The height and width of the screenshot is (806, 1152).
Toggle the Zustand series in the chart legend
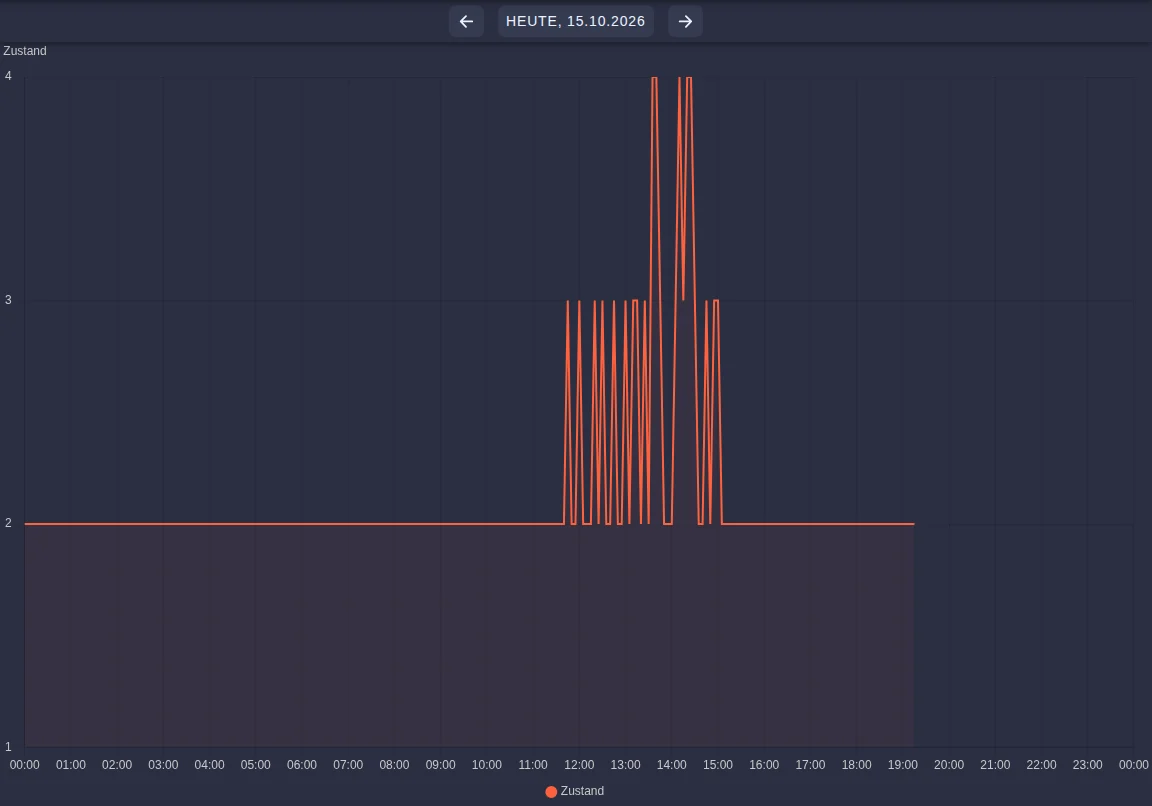[575, 791]
